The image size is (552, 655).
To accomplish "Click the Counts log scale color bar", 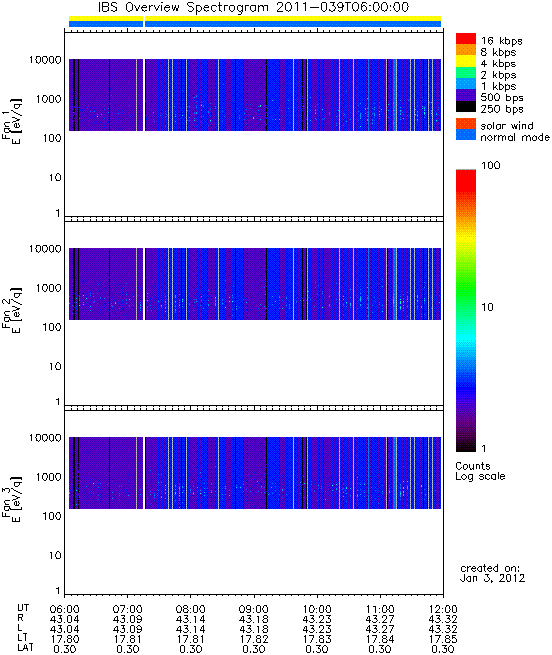I will point(466,310).
